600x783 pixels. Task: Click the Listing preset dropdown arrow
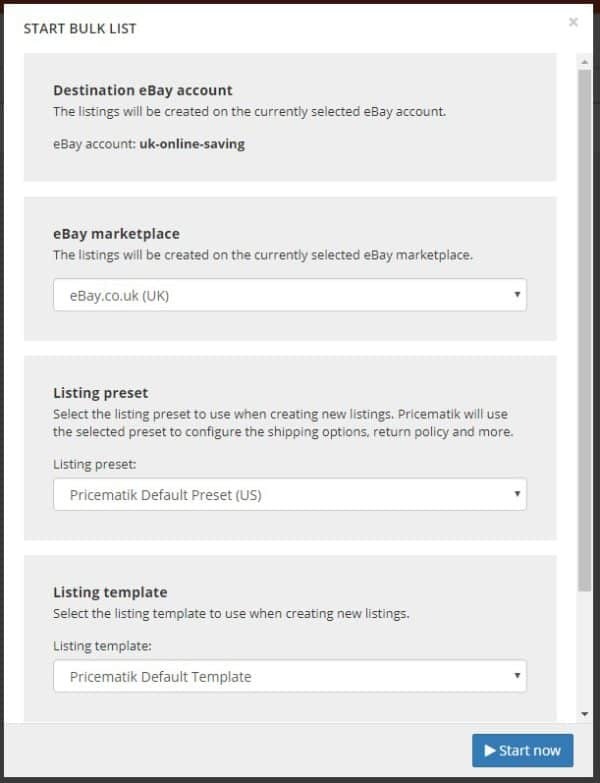(x=517, y=494)
